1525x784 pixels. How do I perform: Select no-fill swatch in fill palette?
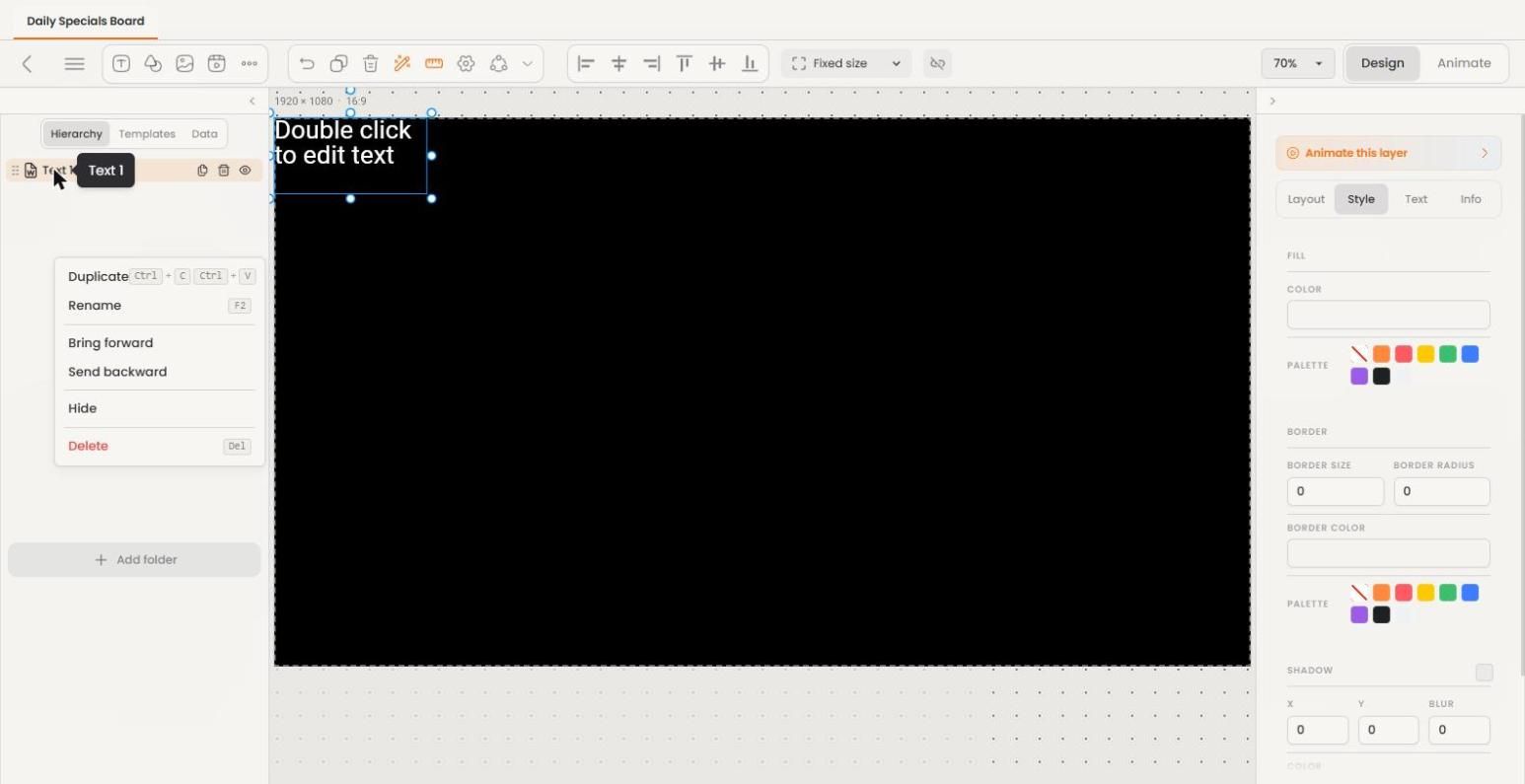(1359, 354)
